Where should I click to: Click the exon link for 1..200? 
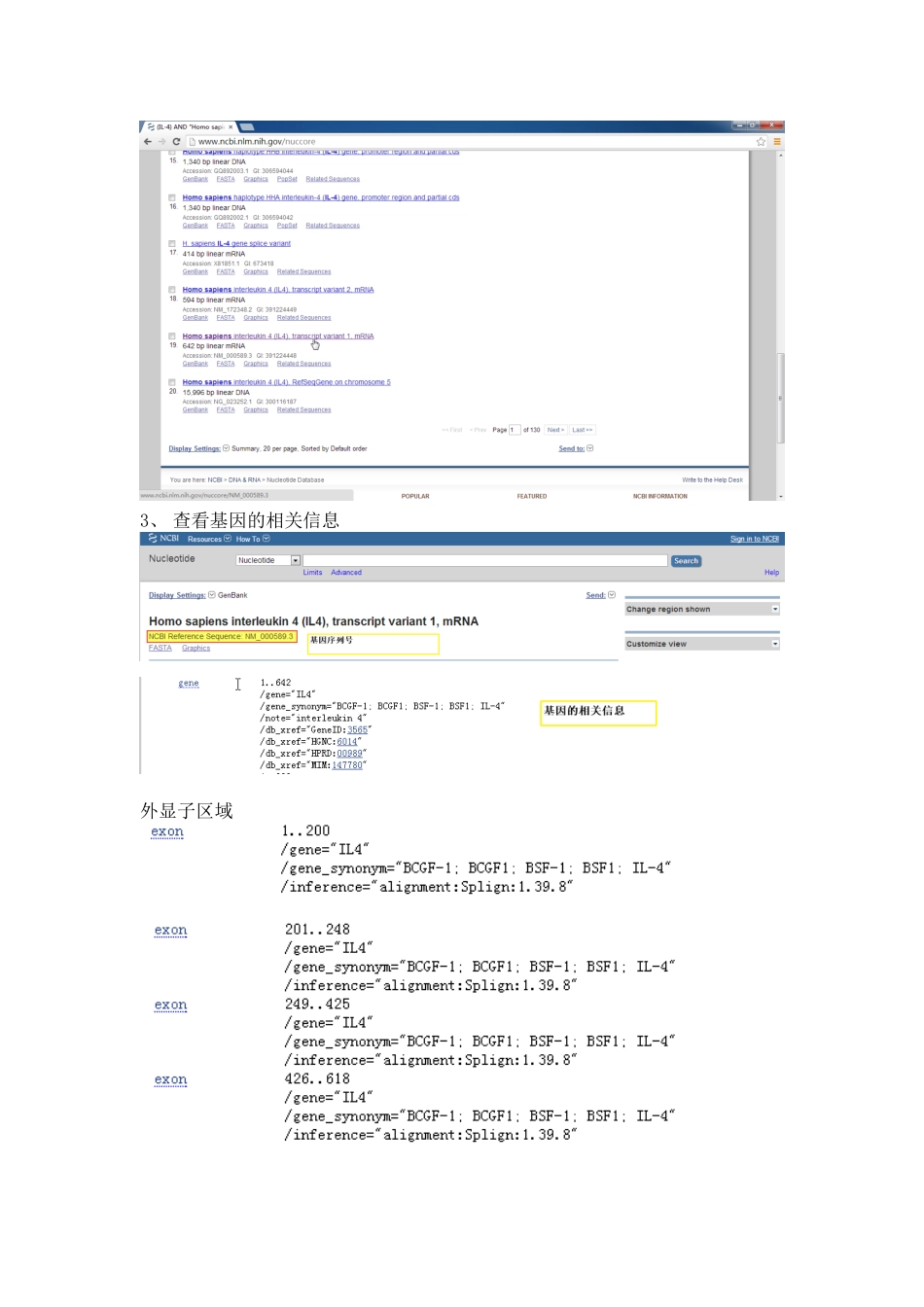[x=167, y=832]
